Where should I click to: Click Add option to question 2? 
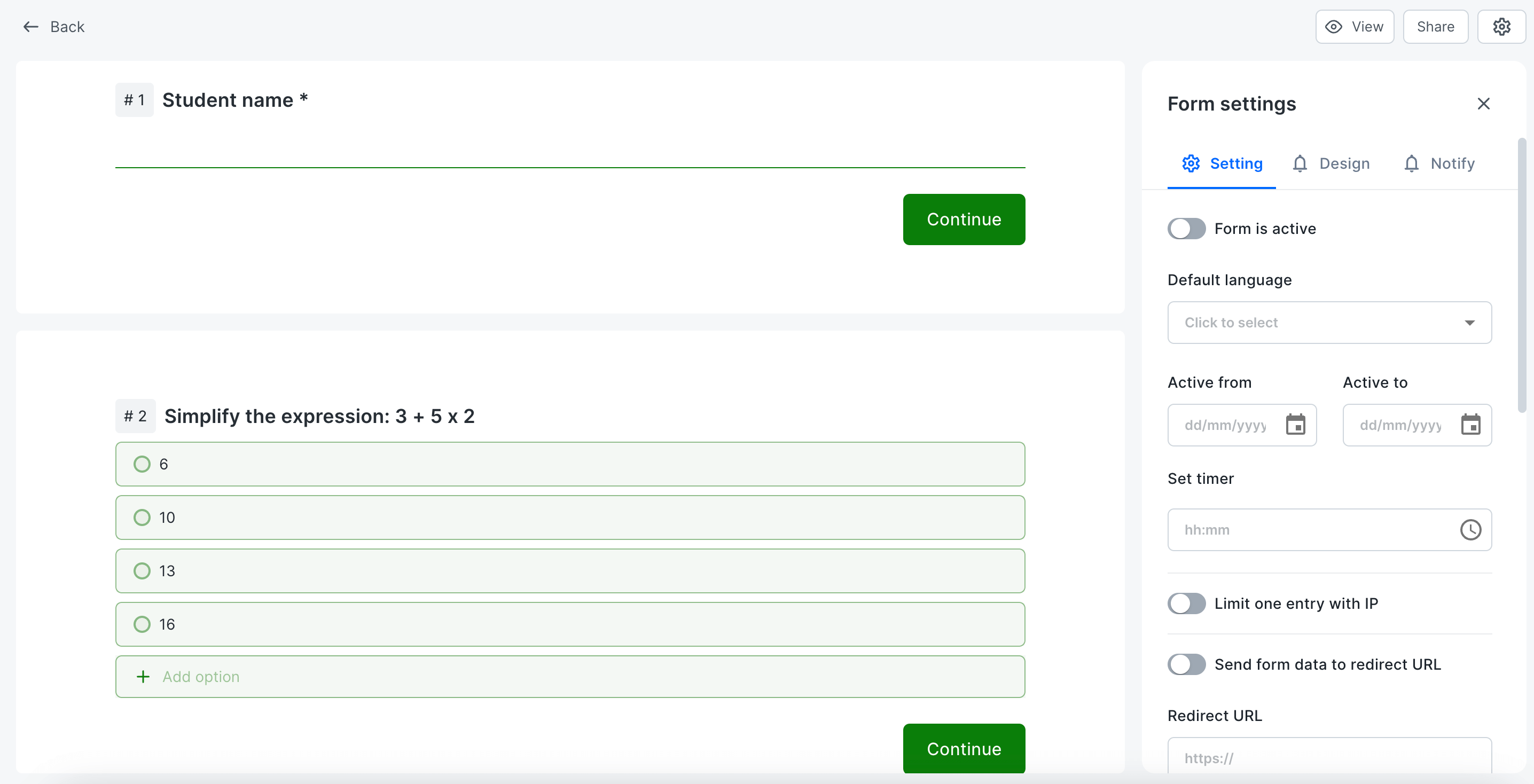pos(570,677)
